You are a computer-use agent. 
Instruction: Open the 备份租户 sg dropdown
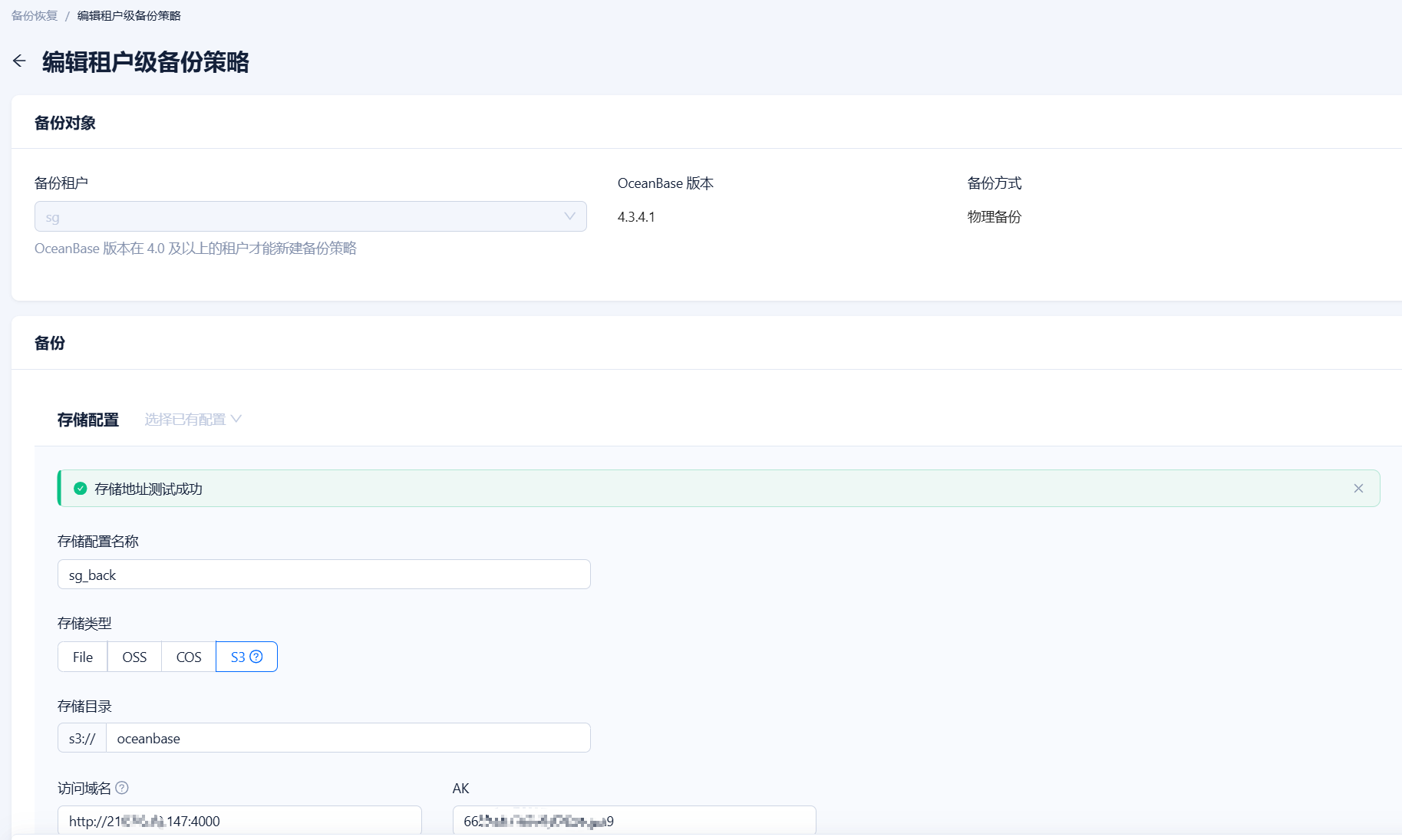click(311, 216)
